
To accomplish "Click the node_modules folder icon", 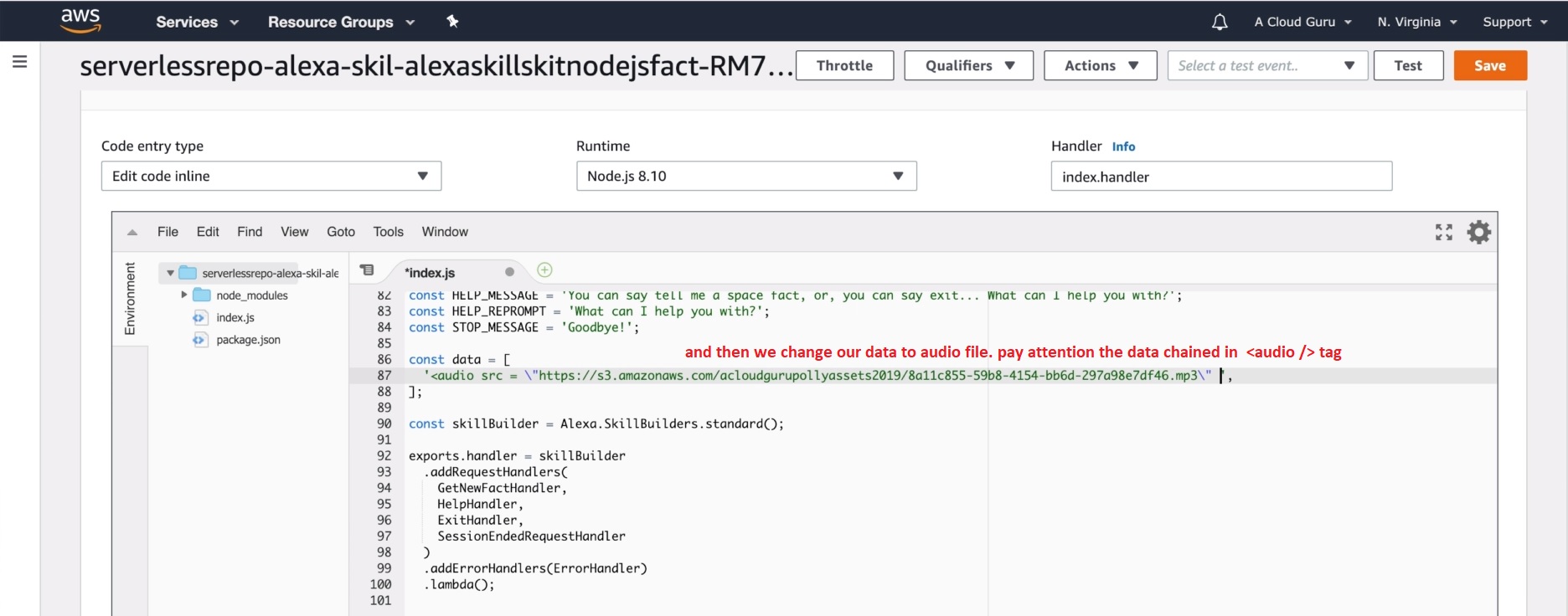I will 202,295.
